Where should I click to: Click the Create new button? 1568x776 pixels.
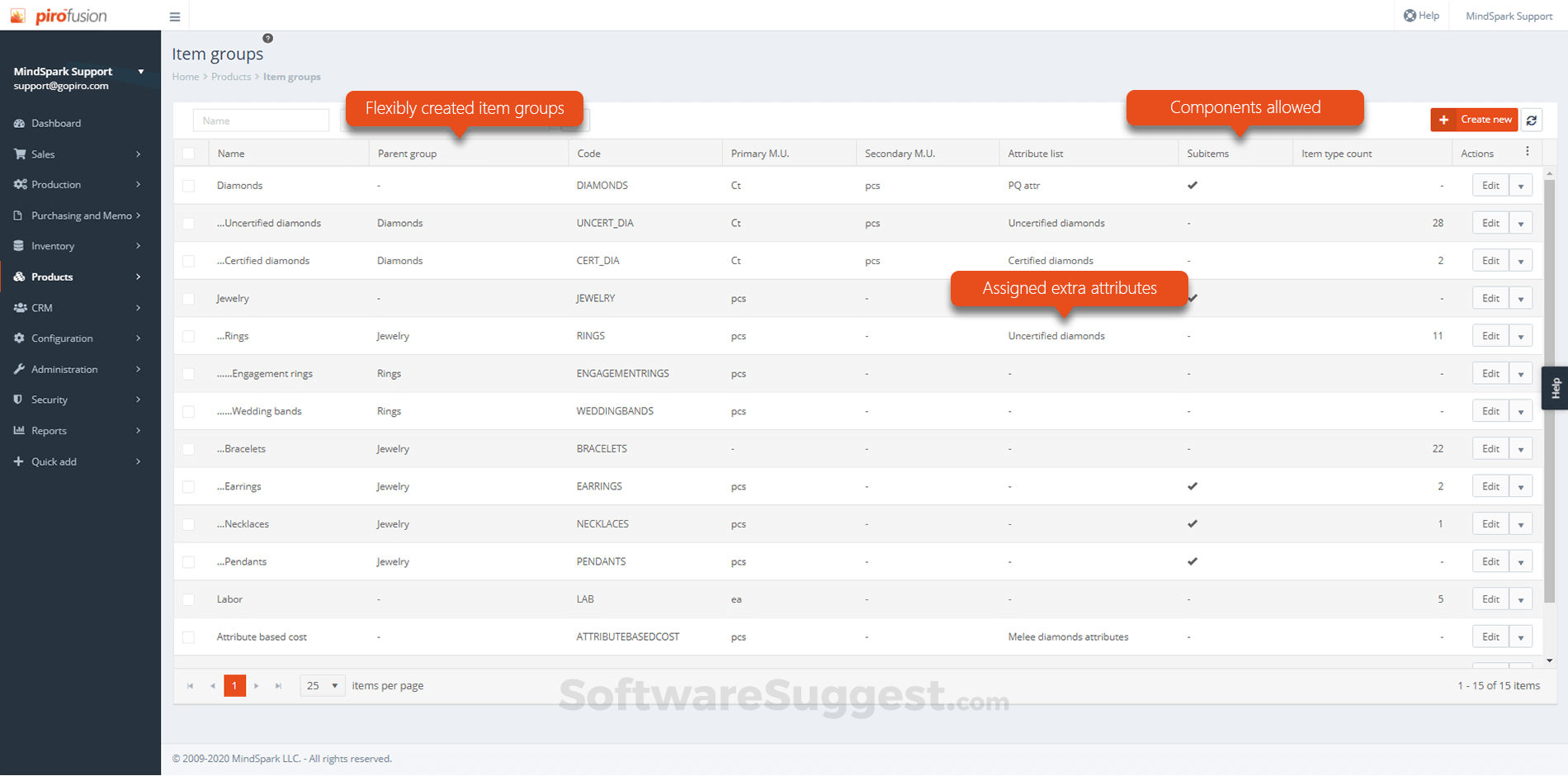pos(1475,120)
